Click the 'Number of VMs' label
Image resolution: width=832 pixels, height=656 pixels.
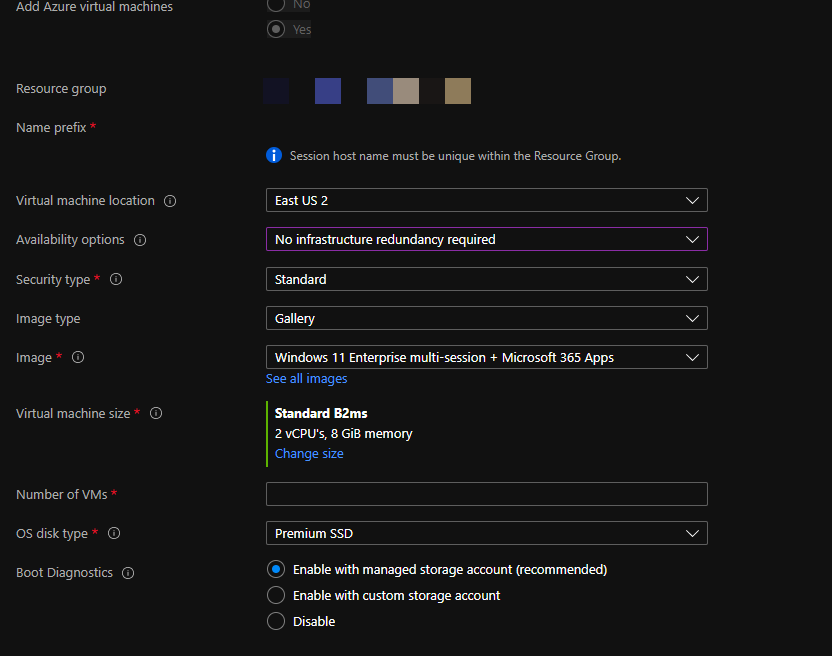point(62,495)
